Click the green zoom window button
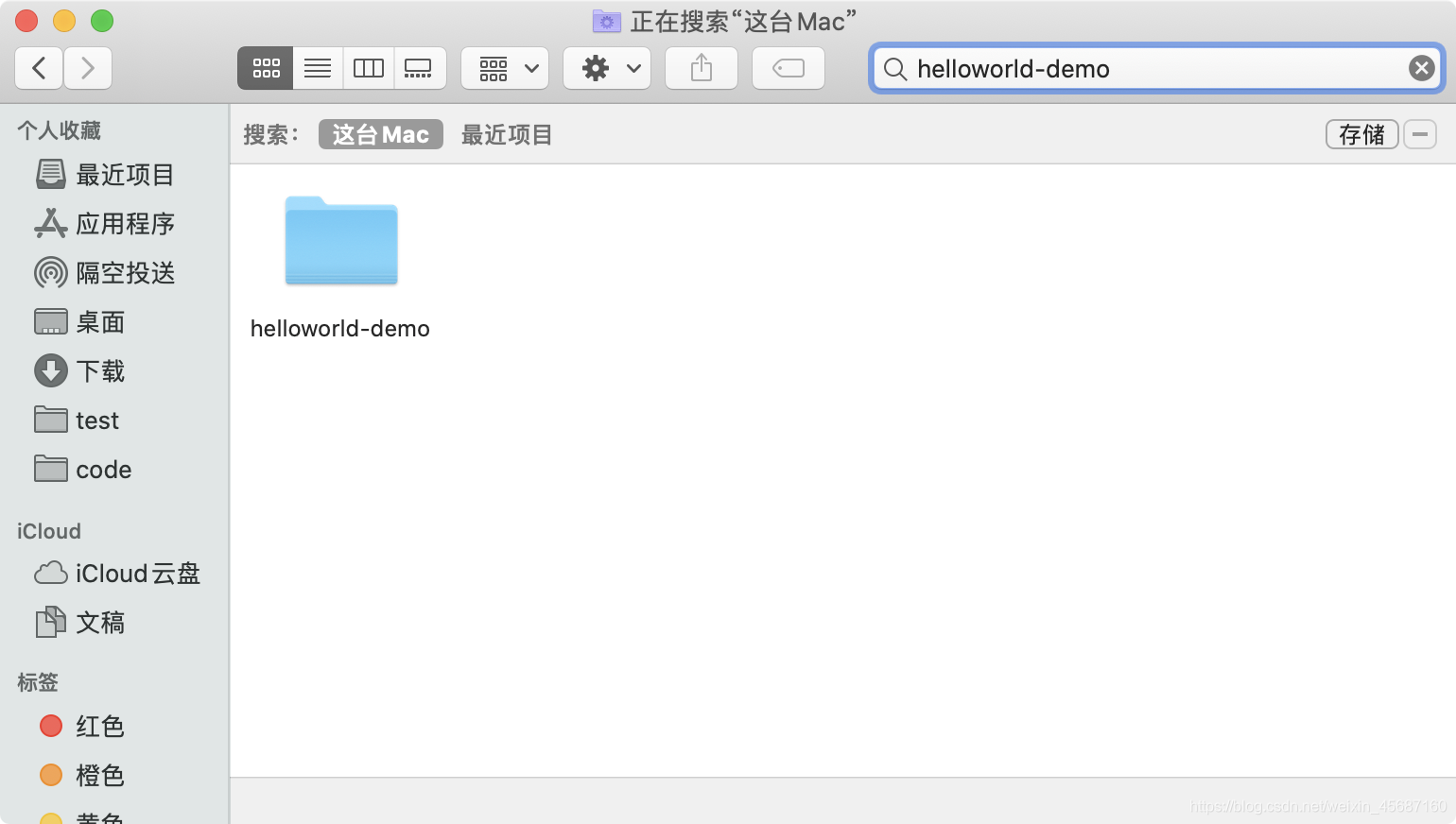 coord(102,21)
